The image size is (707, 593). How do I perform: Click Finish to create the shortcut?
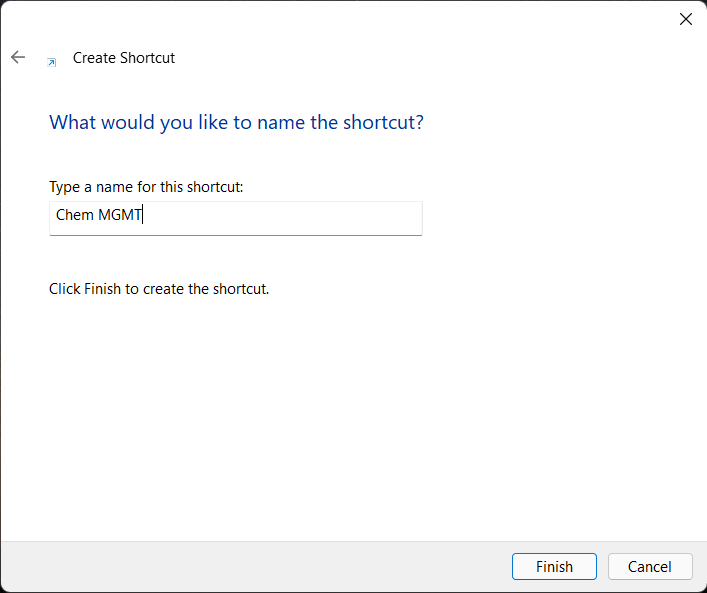pyautogui.click(x=554, y=566)
